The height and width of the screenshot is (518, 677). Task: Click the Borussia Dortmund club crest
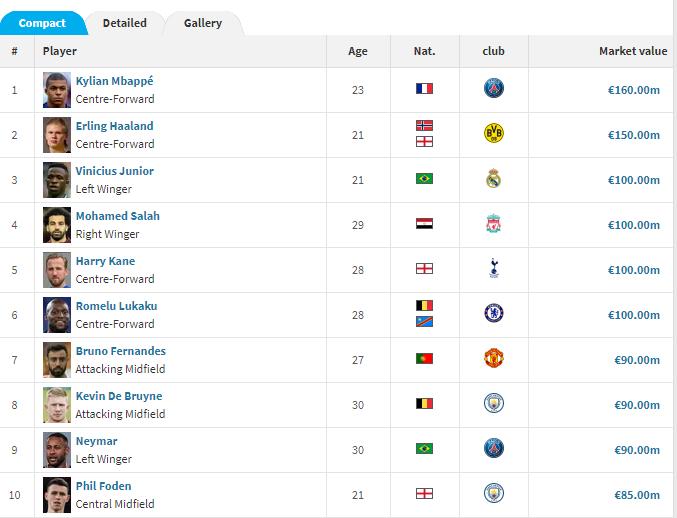pyautogui.click(x=493, y=134)
